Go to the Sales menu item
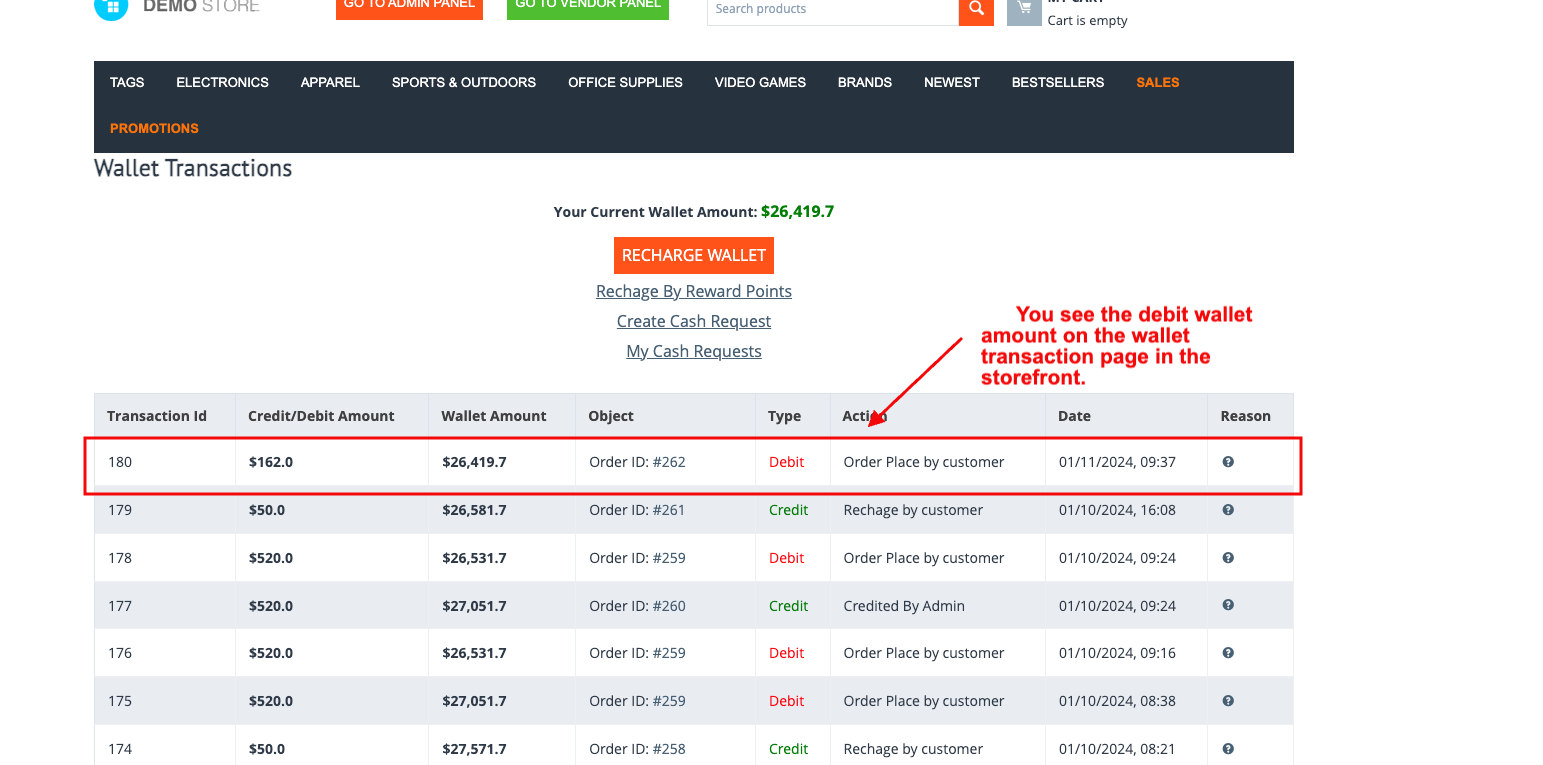The width and height of the screenshot is (1543, 765). (x=1157, y=83)
